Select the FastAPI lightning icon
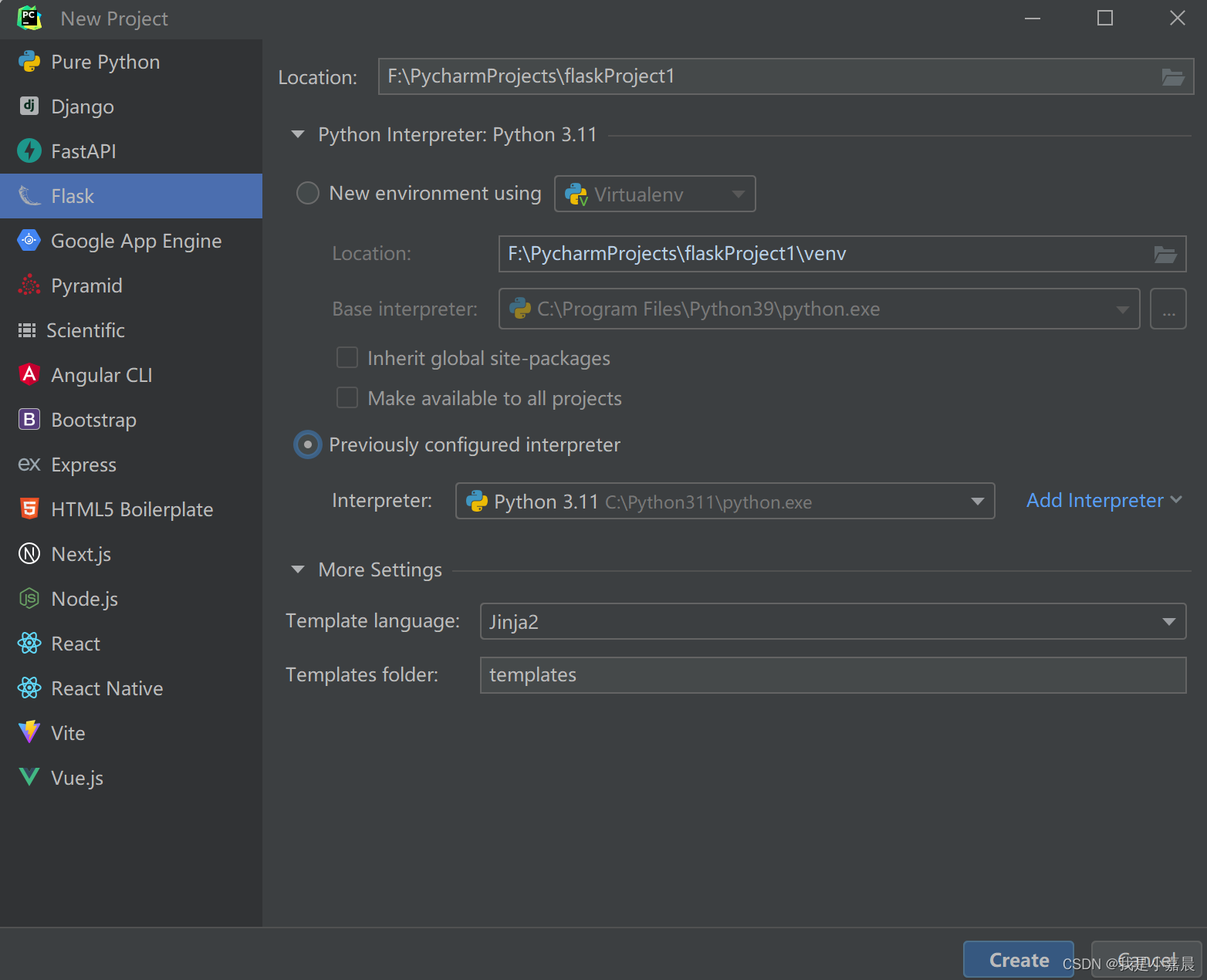 pos(29,151)
